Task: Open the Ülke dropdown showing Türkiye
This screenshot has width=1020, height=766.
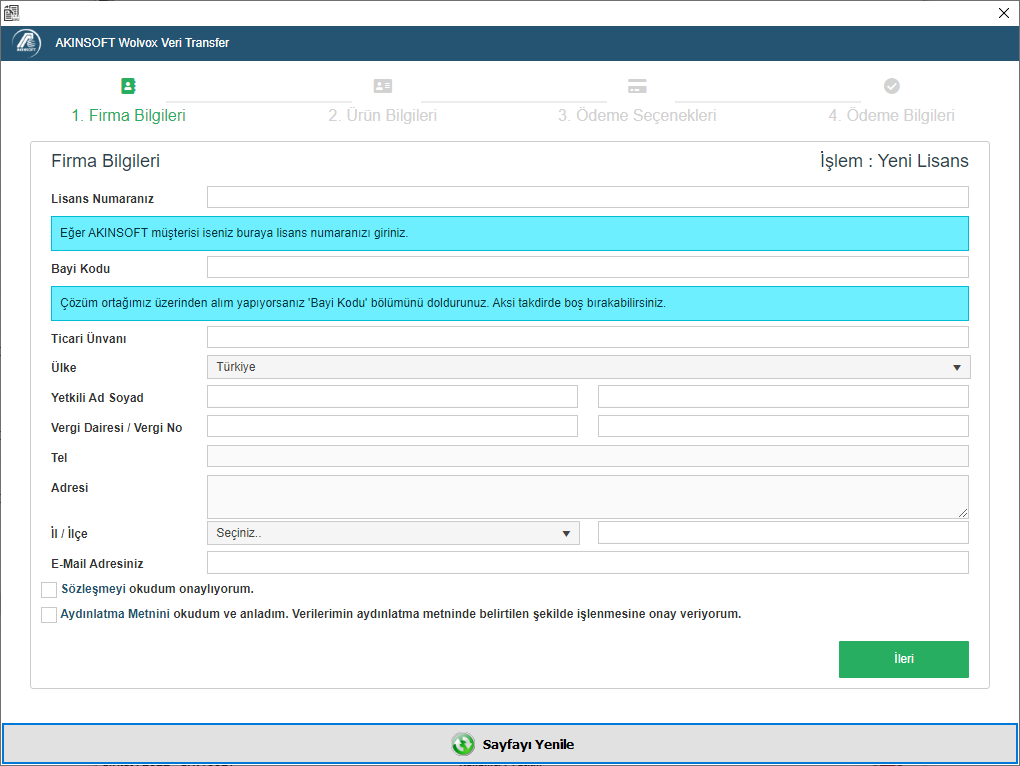Action: (589, 367)
